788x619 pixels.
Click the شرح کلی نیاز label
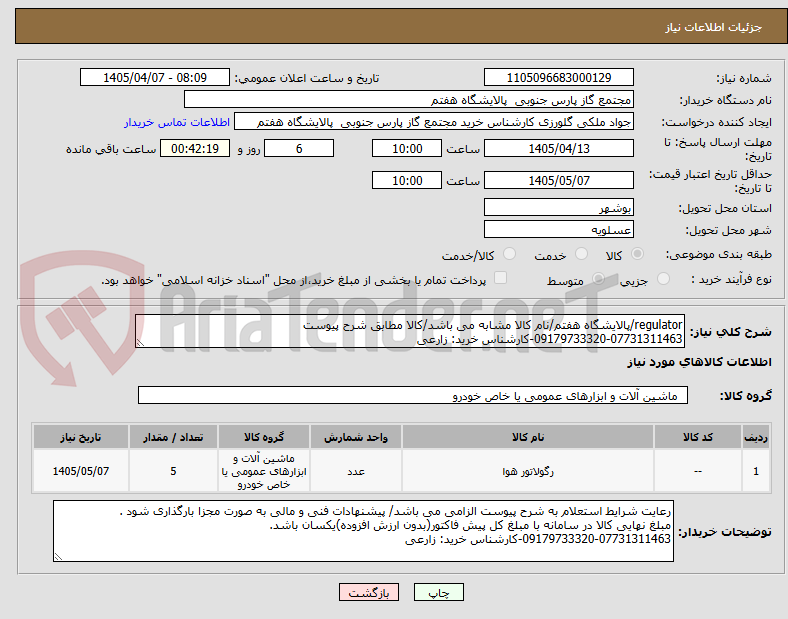(730, 332)
